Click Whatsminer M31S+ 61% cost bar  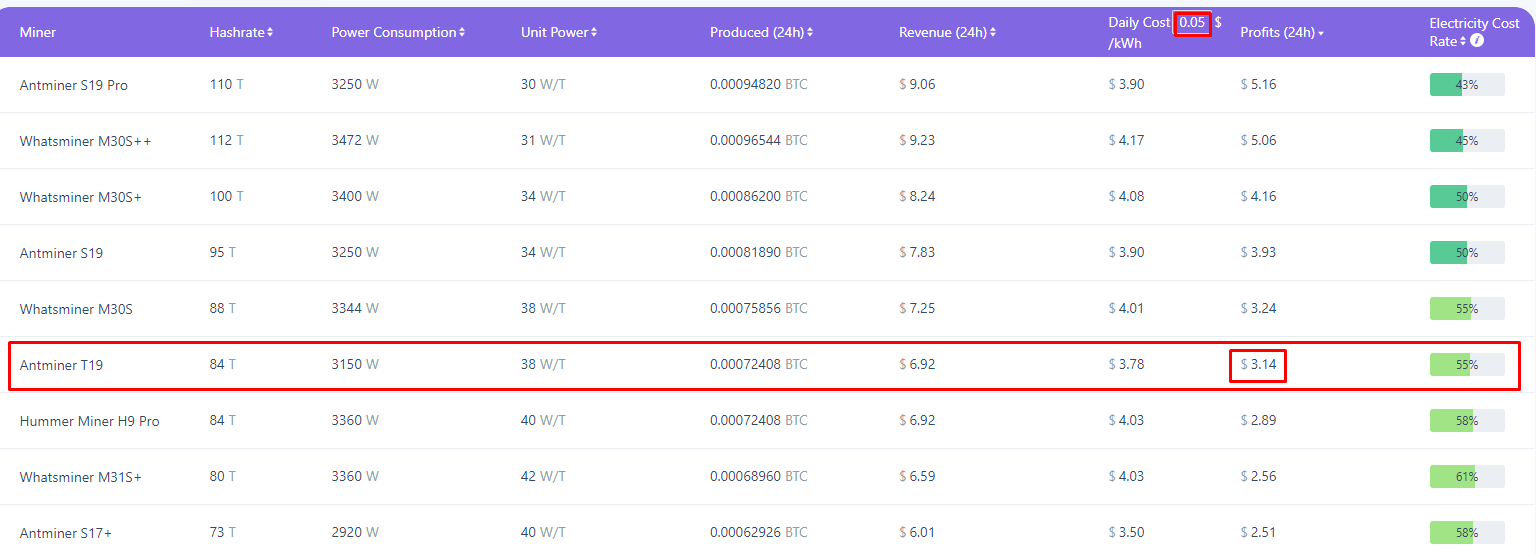point(1466,477)
